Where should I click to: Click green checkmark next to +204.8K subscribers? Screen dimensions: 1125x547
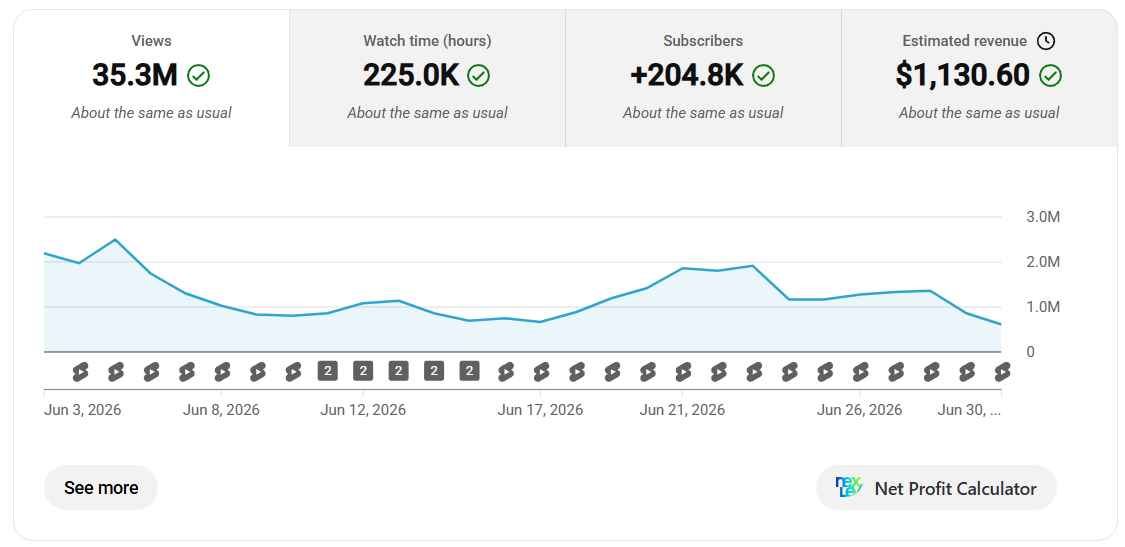click(x=764, y=75)
